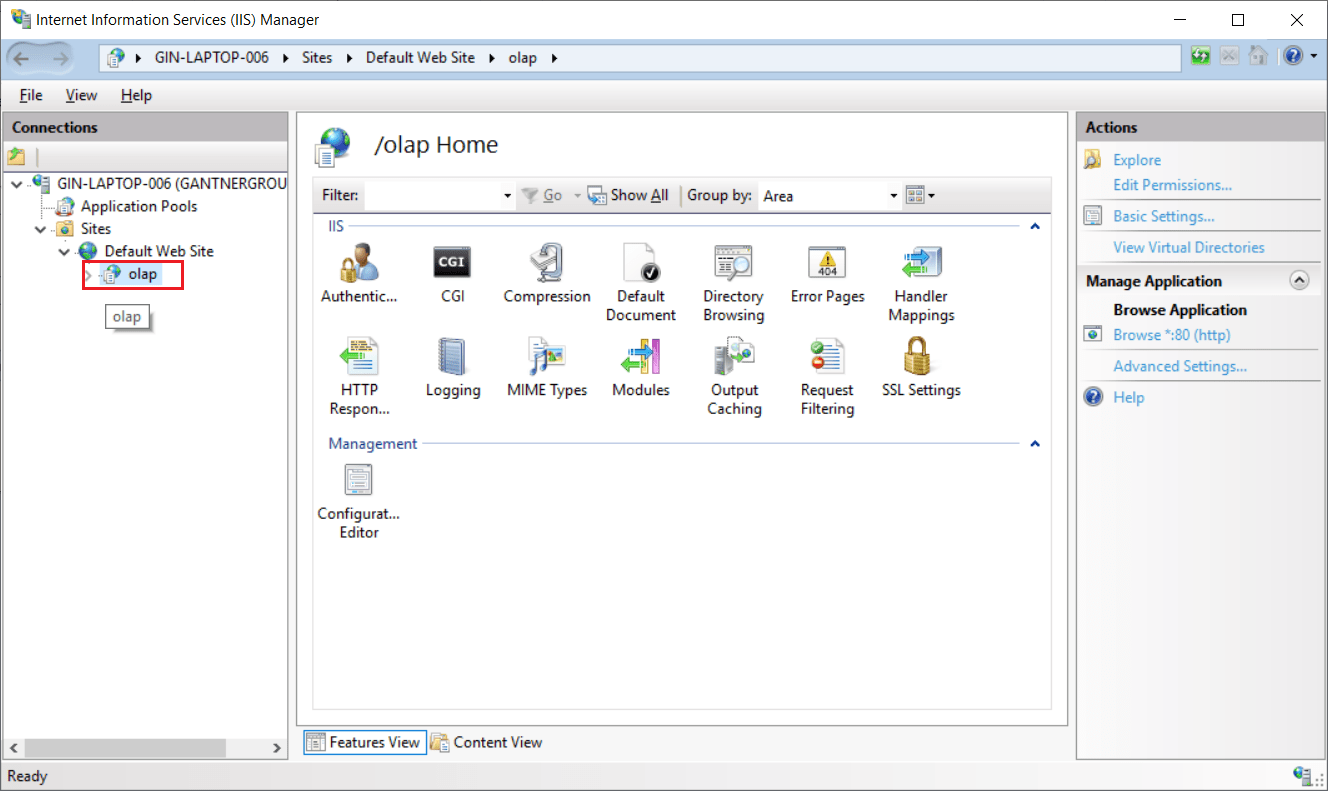Open the Error Pages feature
Screen dimensions: 1328x791
point(827,273)
